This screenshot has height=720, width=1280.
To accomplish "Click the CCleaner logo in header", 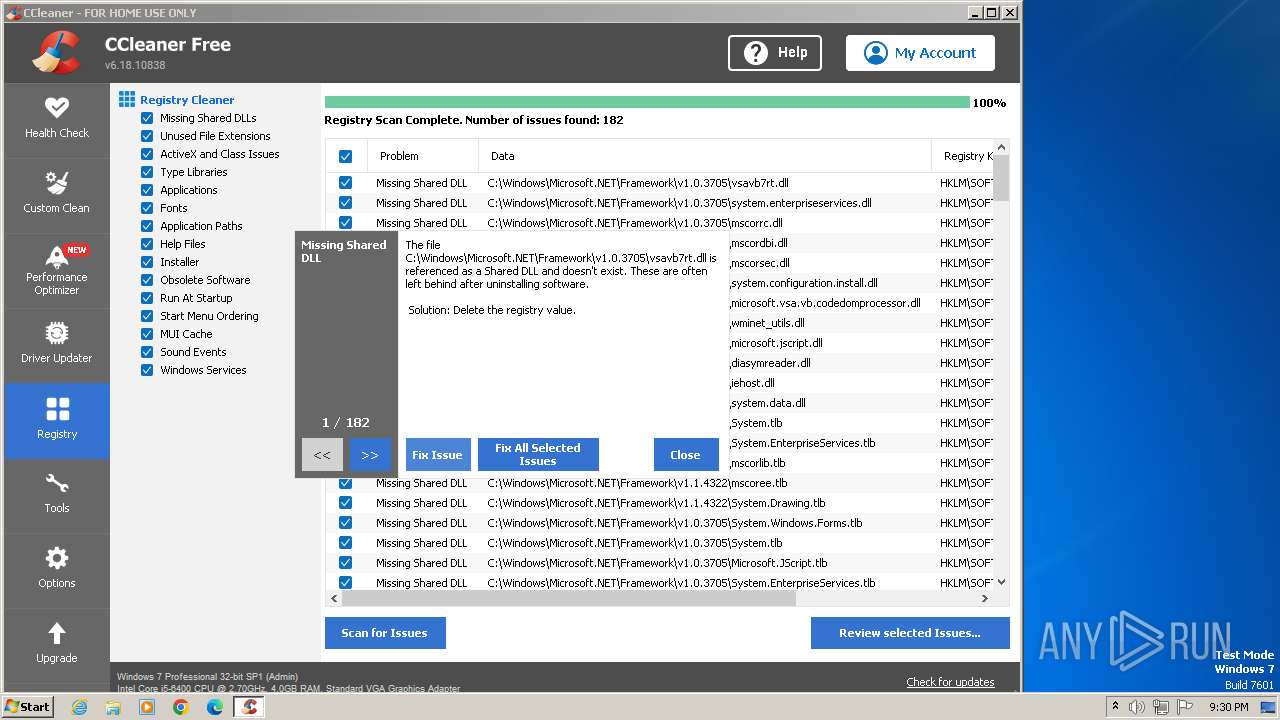I will pyautogui.click(x=56, y=52).
